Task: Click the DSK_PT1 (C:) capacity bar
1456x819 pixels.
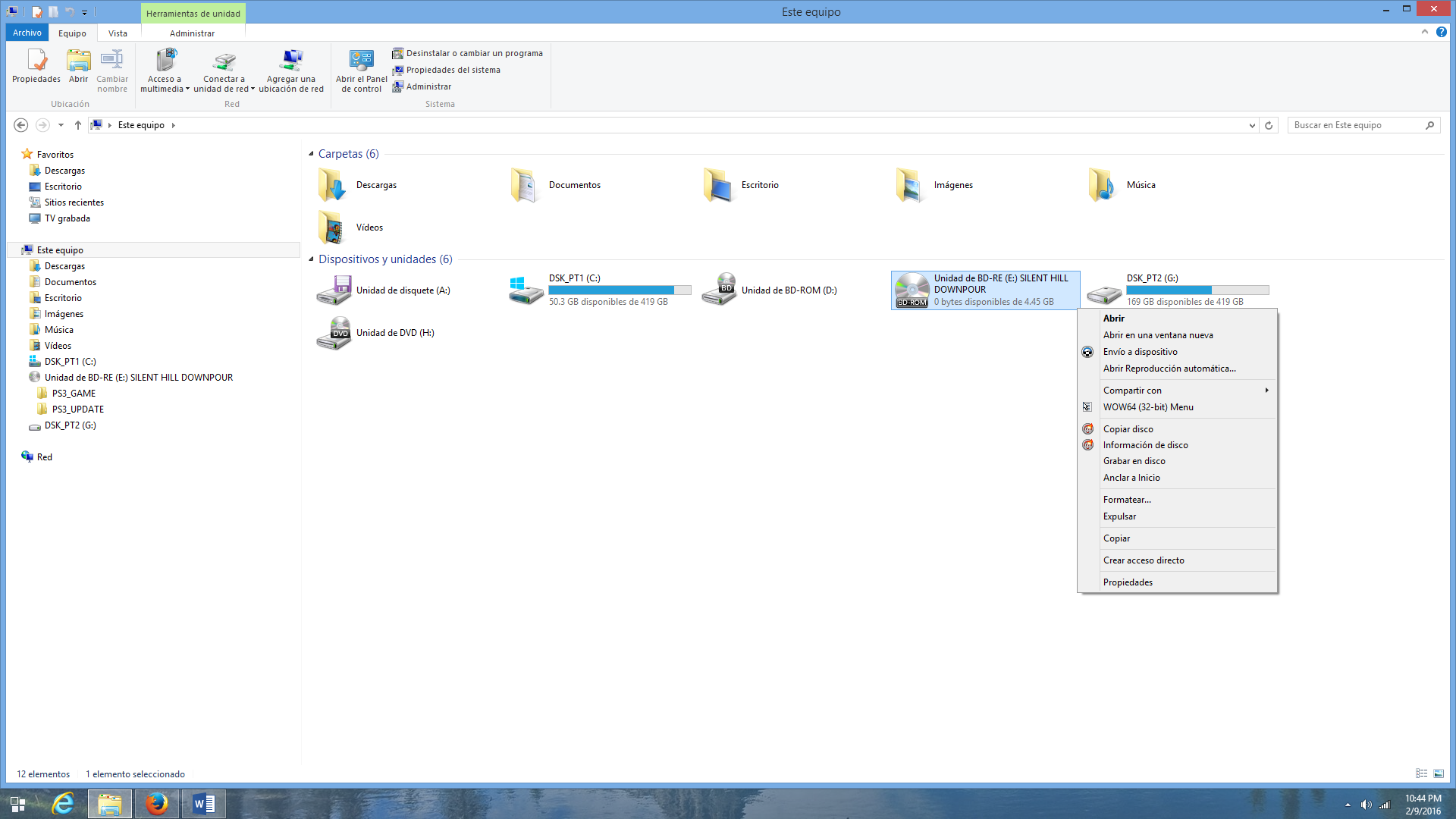Action: 620,290
